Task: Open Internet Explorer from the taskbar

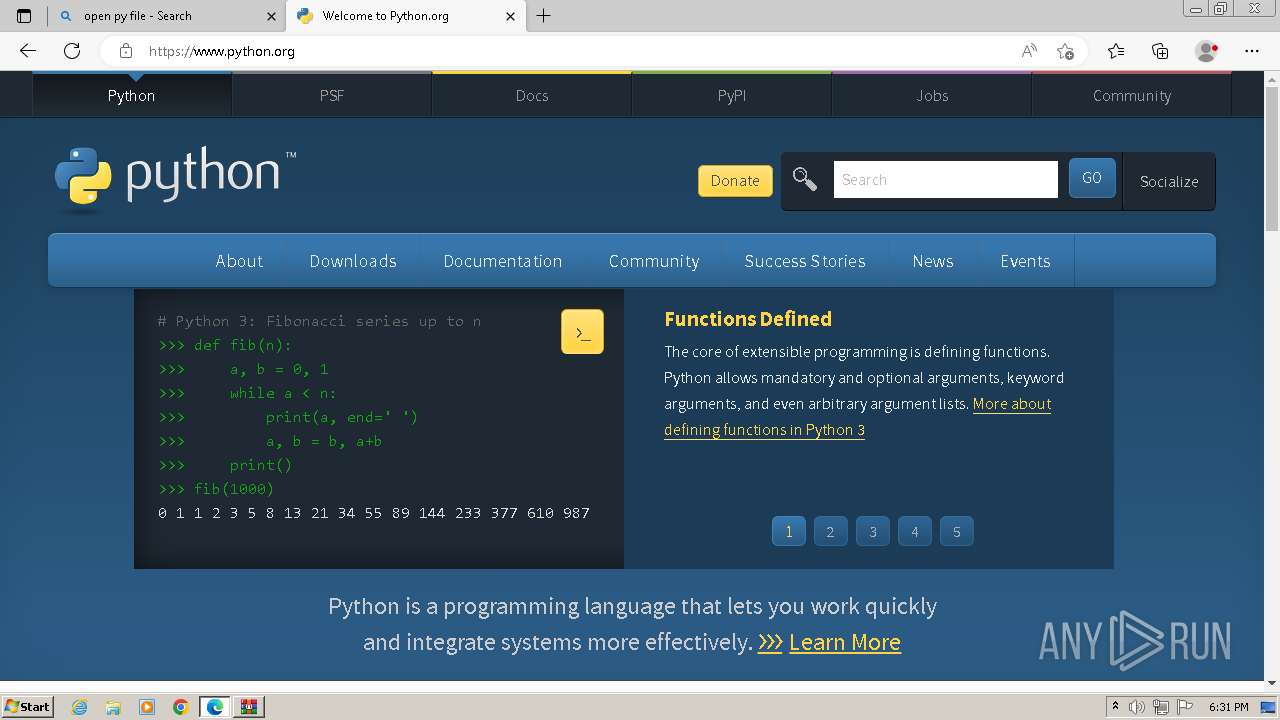Action: (x=79, y=707)
